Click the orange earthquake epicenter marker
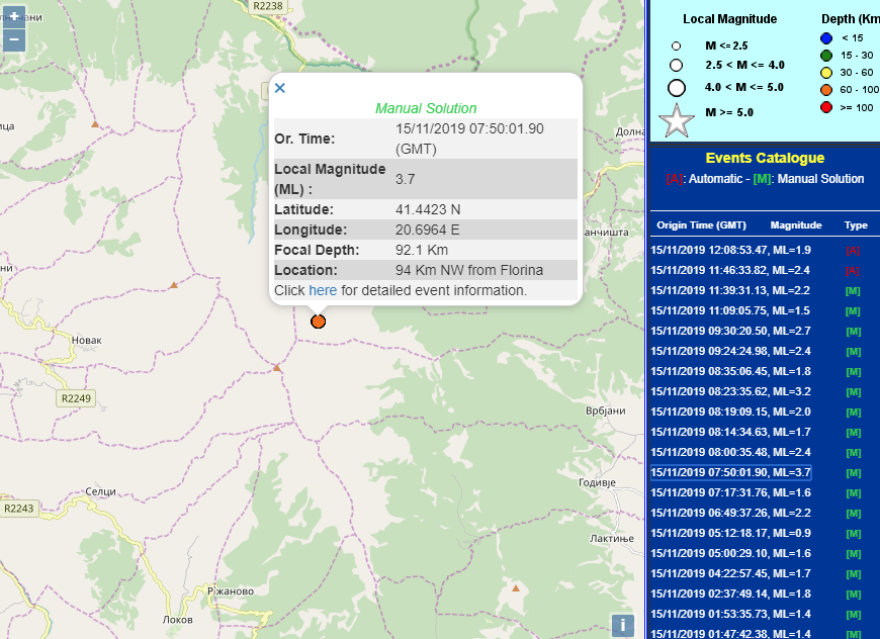The height and width of the screenshot is (639, 880). tap(318, 321)
